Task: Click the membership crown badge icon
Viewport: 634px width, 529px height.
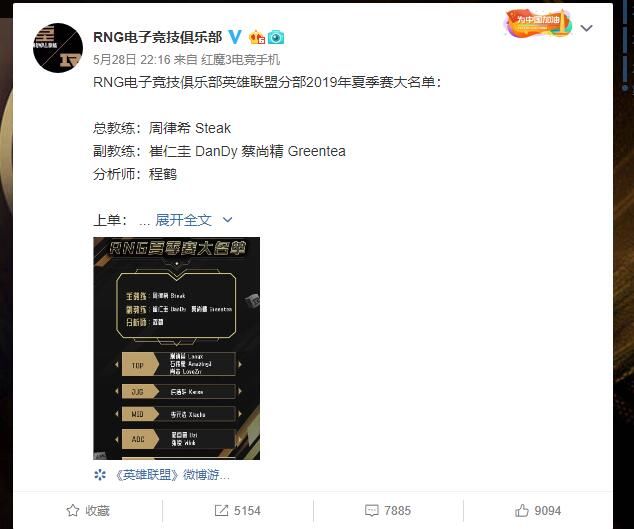Action: 257,37
